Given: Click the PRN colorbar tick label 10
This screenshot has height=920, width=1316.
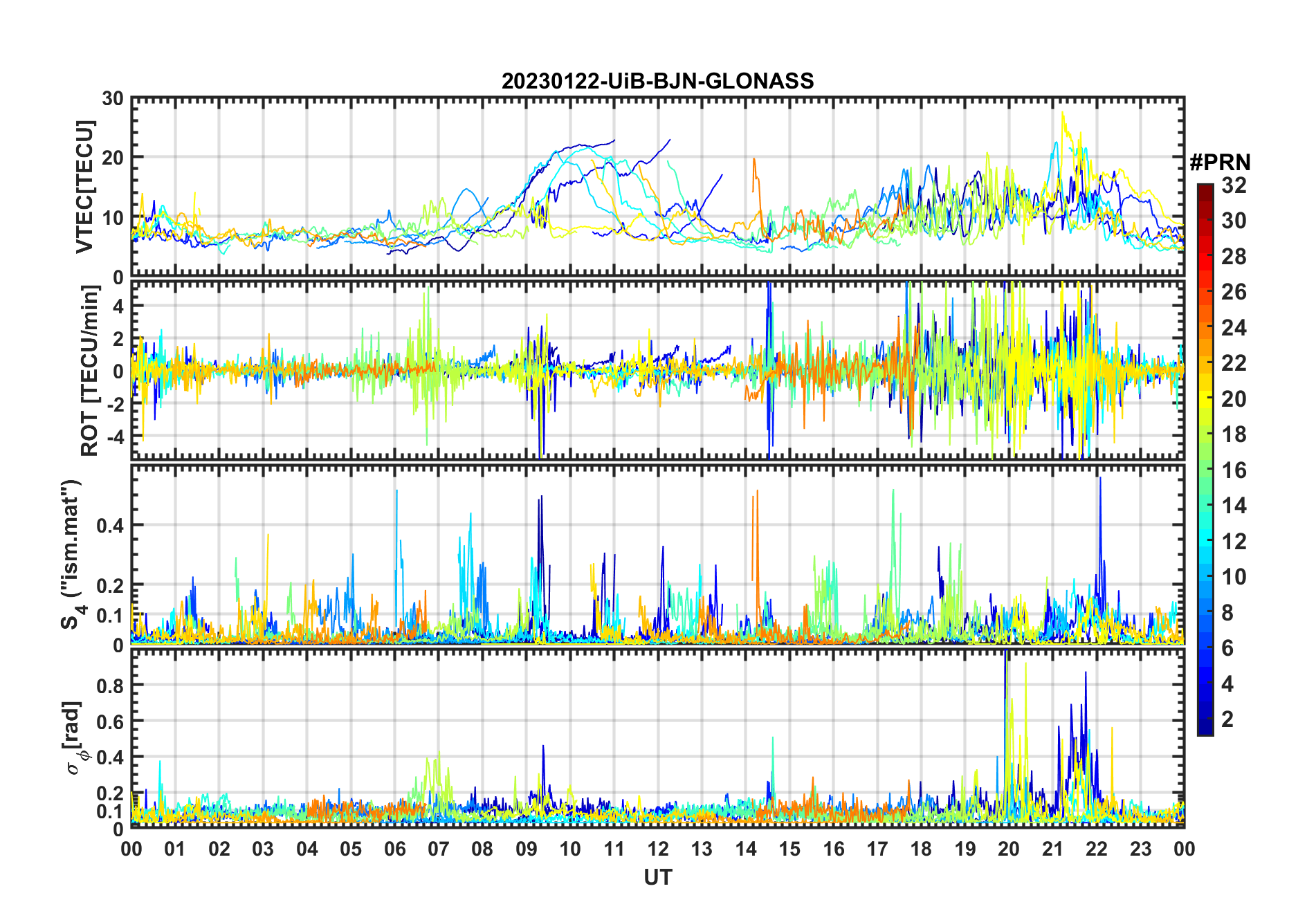Looking at the screenshot, I should click(x=1234, y=577).
